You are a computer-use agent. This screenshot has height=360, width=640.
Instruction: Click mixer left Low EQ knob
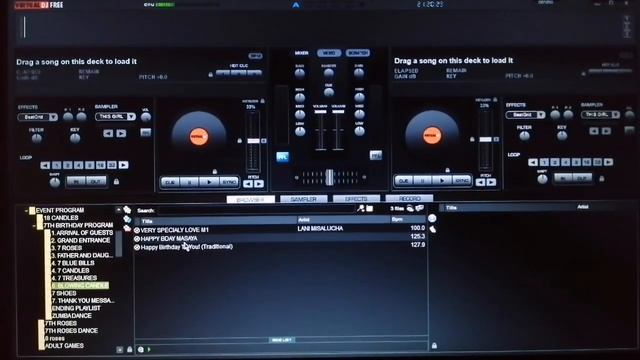click(300, 131)
